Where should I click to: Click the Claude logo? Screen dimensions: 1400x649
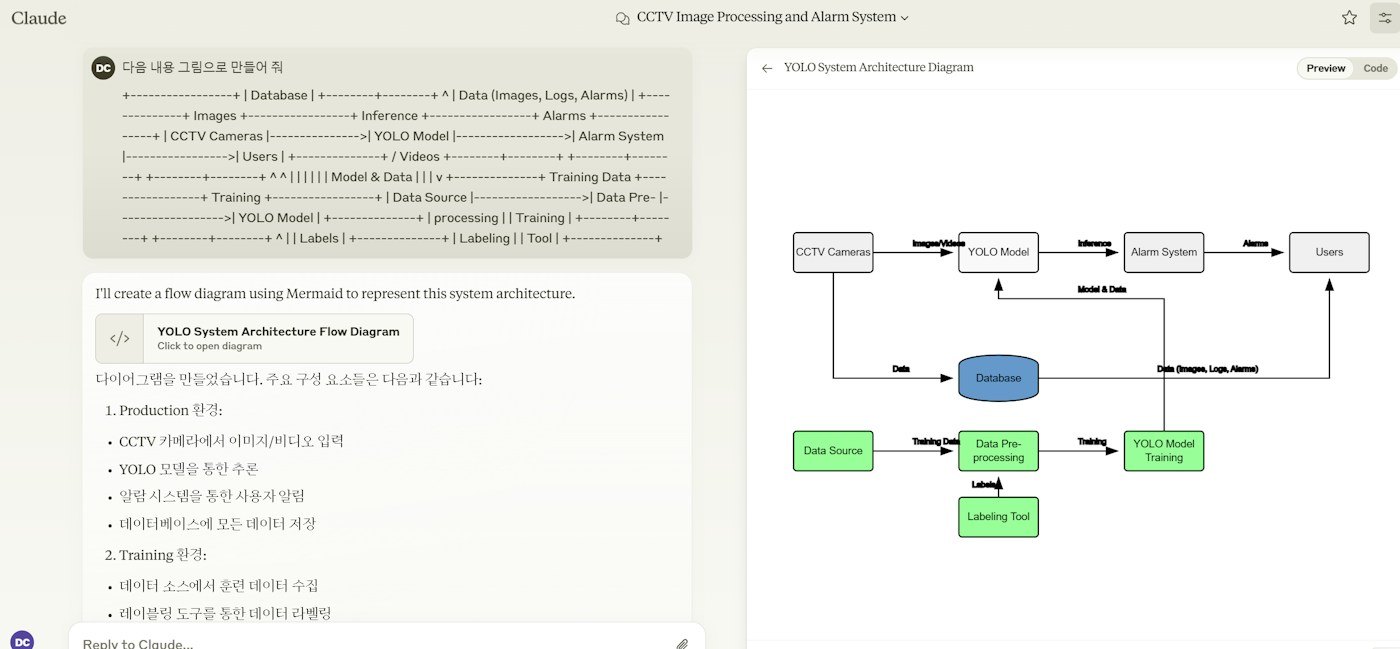tap(39, 18)
